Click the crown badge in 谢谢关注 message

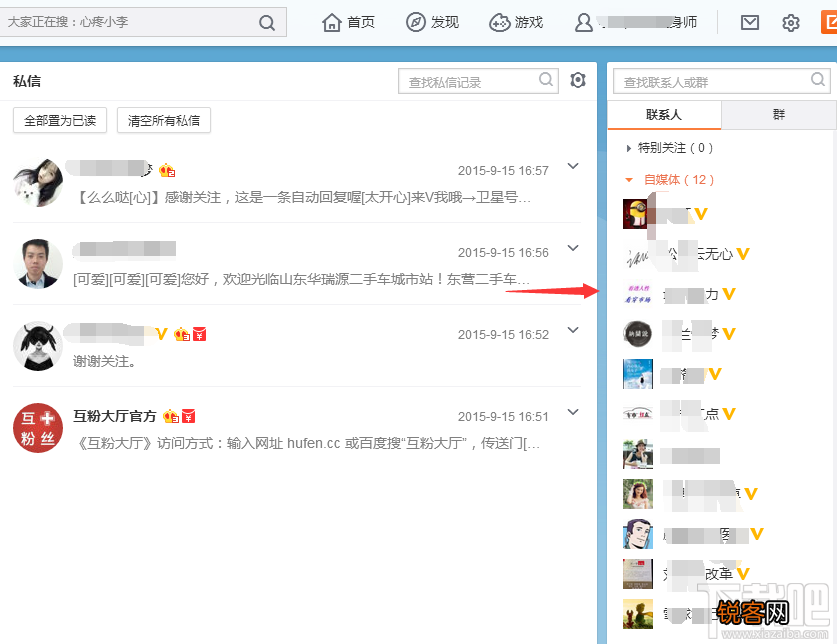pyautogui.click(x=182, y=334)
